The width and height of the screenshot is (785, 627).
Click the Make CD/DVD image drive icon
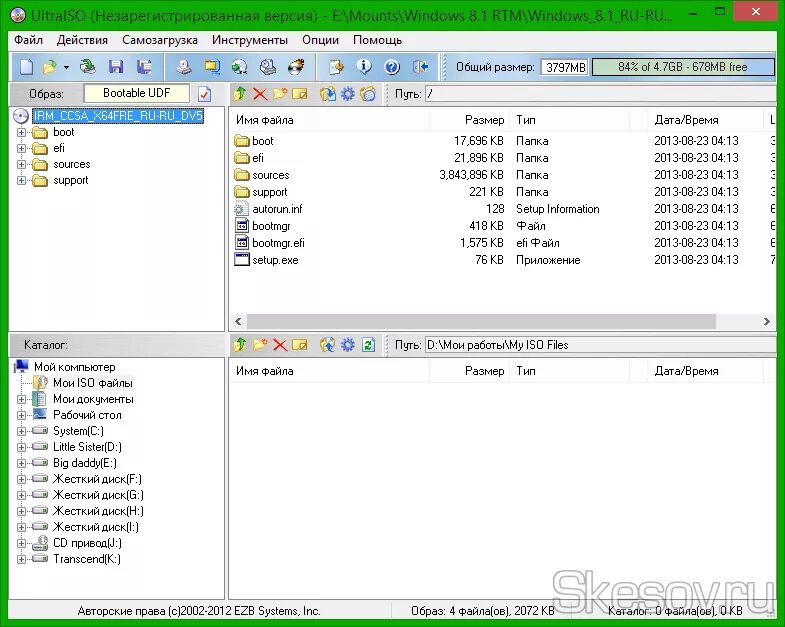tap(184, 67)
